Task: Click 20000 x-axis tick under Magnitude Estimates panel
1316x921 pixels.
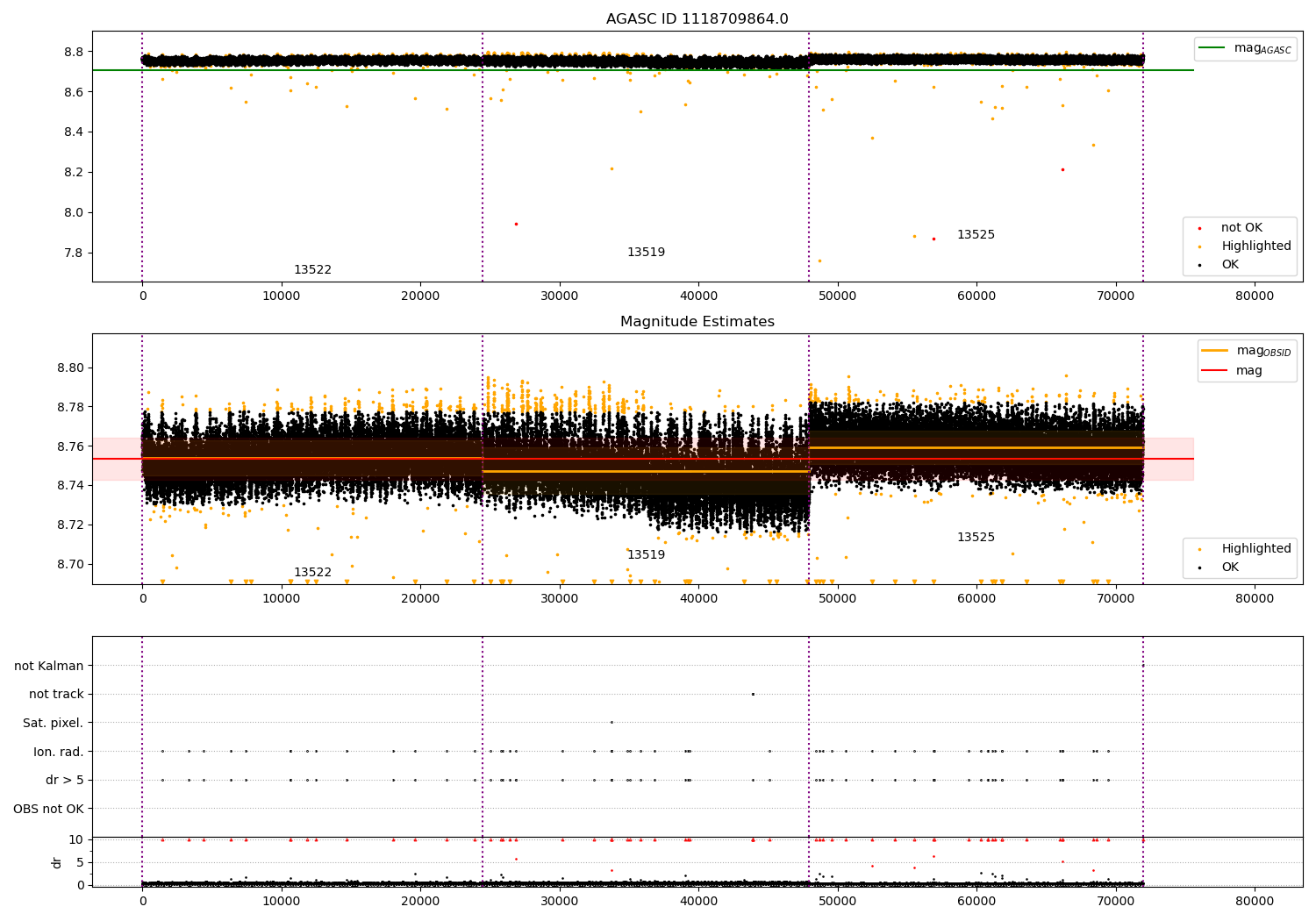Action: click(x=420, y=599)
